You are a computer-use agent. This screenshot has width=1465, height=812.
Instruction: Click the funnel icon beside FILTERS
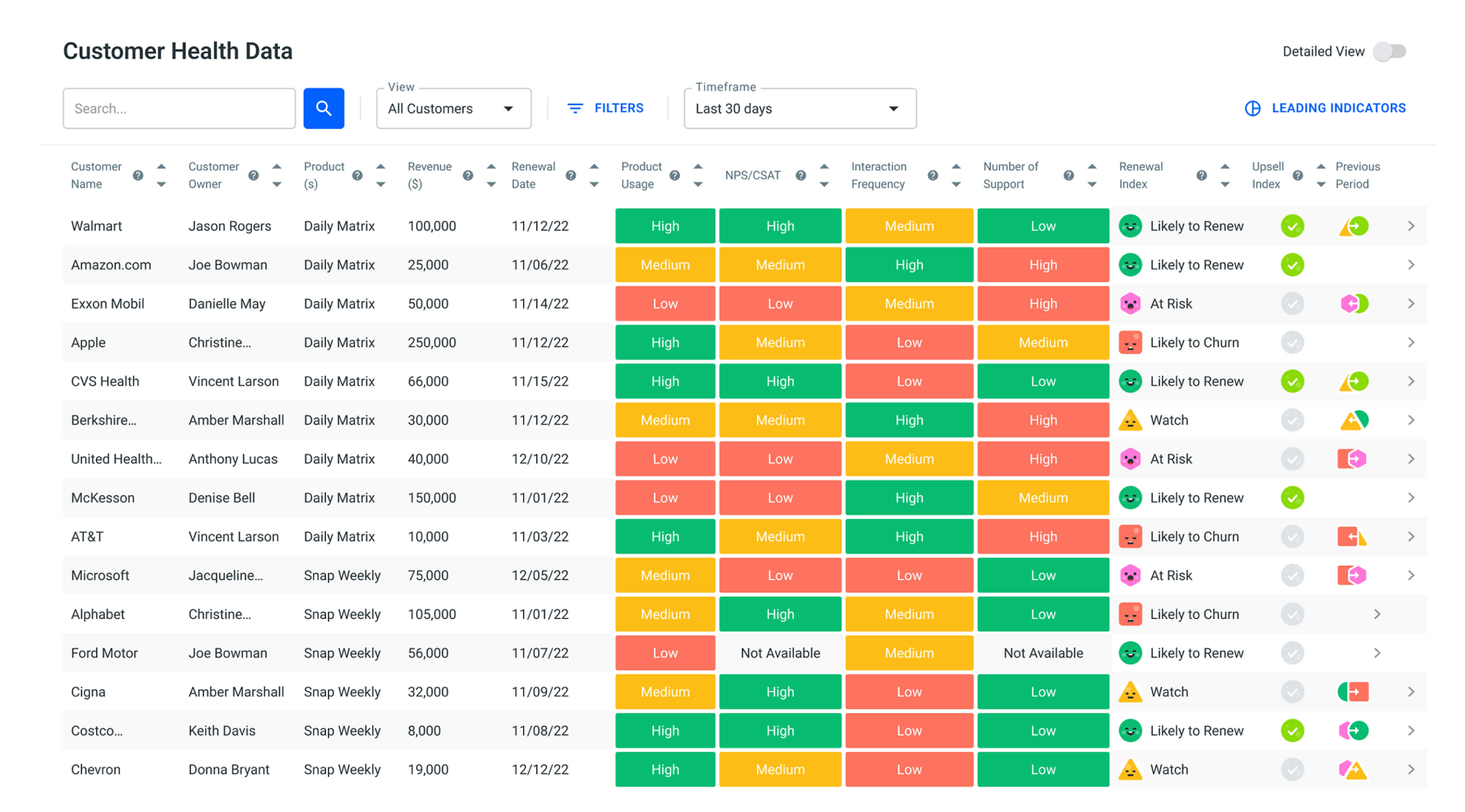(574, 108)
